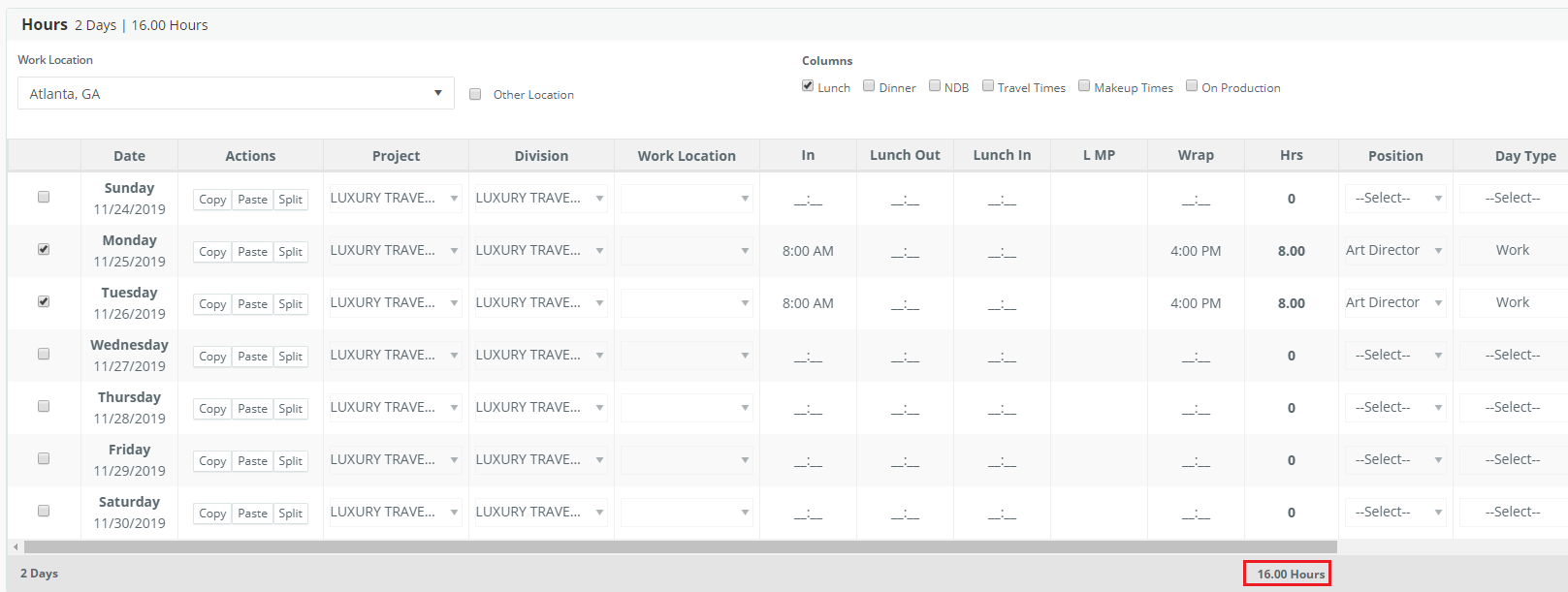This screenshot has height=592, width=1568.
Task: Toggle the Travel Times column checkbox
Action: [988, 86]
